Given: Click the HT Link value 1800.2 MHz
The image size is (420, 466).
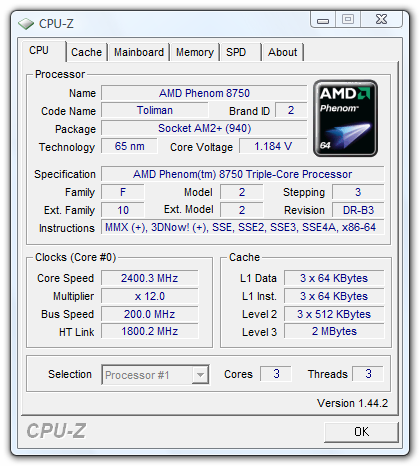Looking at the screenshot, I should [150, 331].
